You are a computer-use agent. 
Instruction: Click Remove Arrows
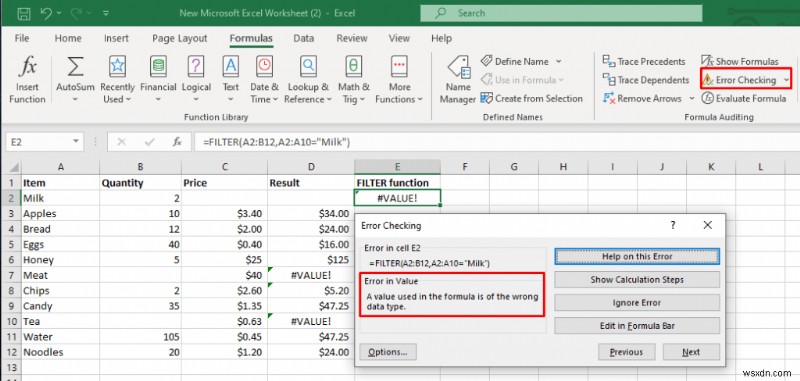point(642,98)
